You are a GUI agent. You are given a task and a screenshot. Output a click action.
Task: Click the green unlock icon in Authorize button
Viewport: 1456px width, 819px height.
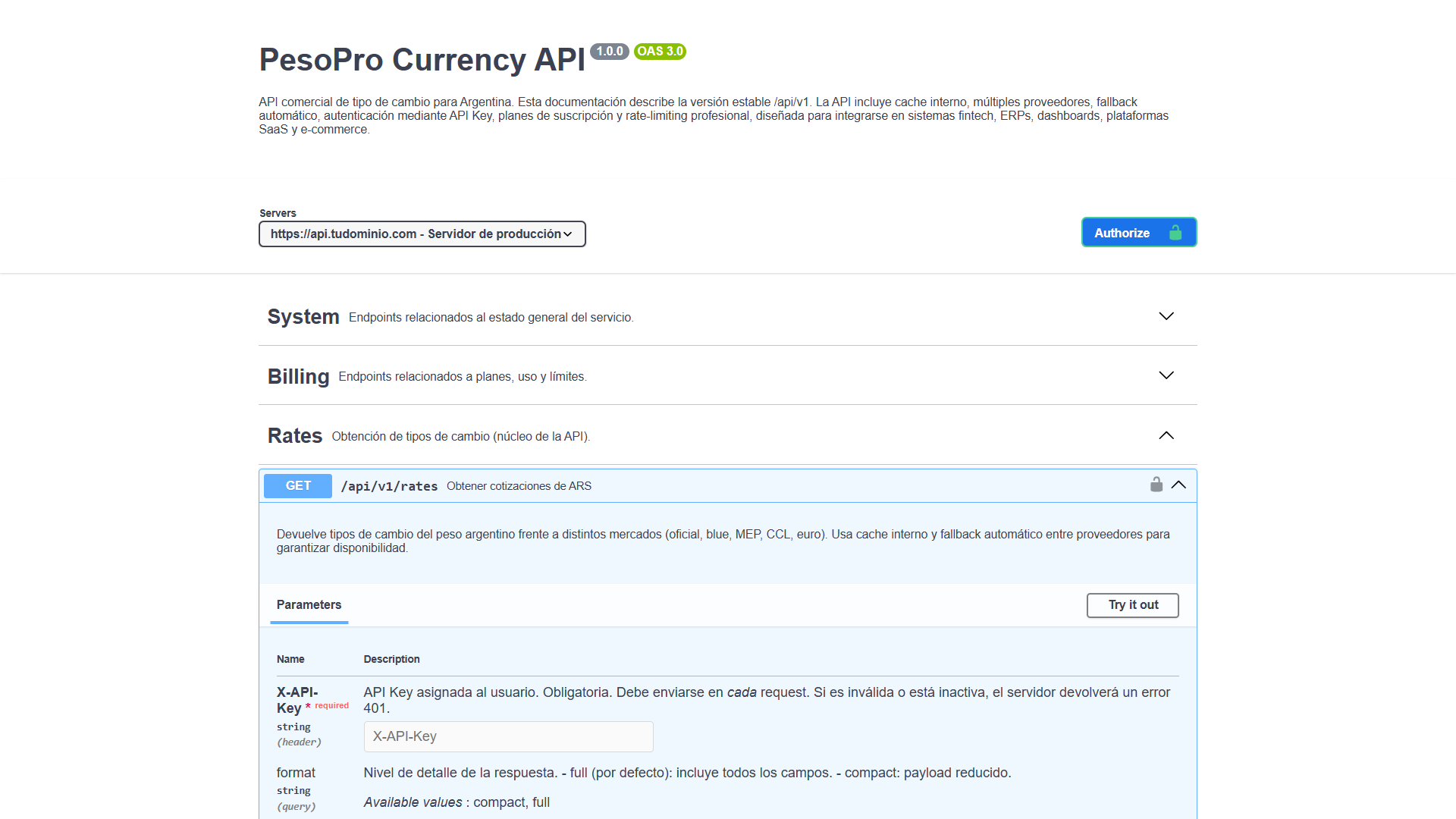[x=1175, y=233]
